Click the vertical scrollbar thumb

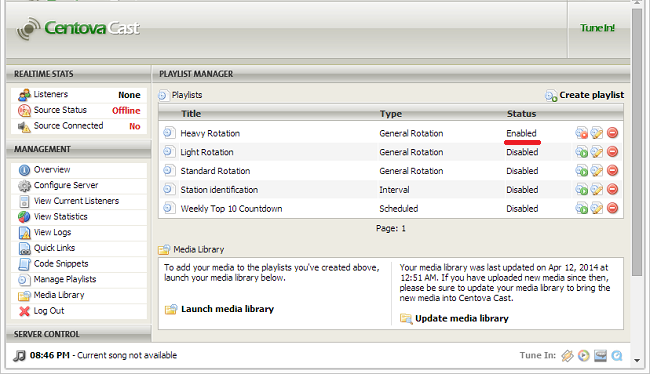(x=637, y=142)
